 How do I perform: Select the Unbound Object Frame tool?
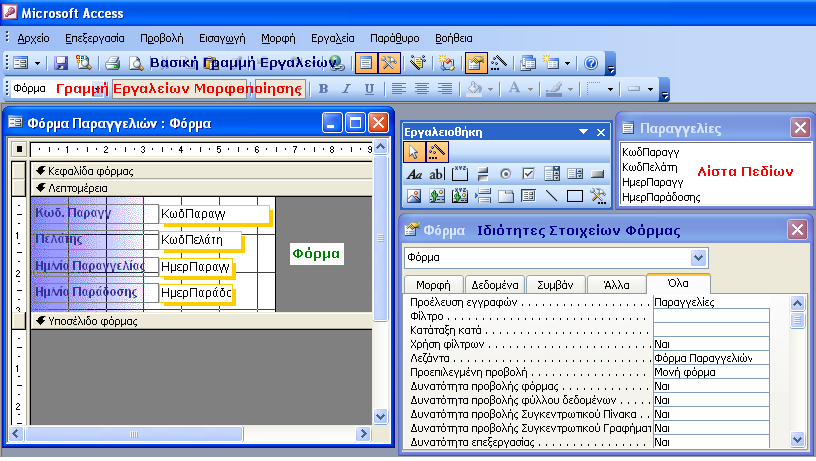coord(437,196)
